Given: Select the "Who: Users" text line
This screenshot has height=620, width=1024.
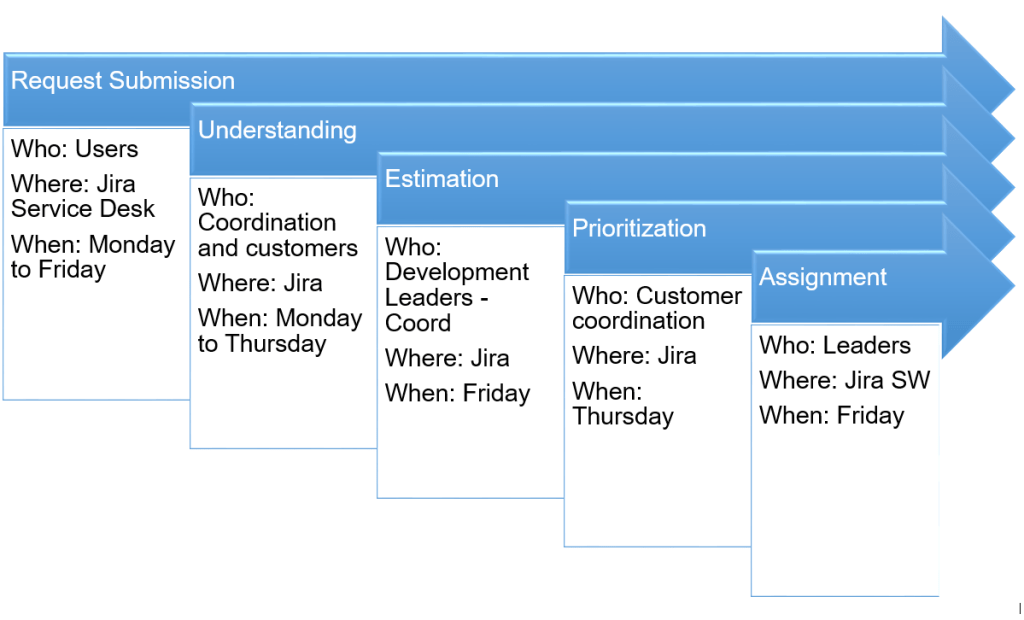Looking at the screenshot, I should [x=74, y=150].
